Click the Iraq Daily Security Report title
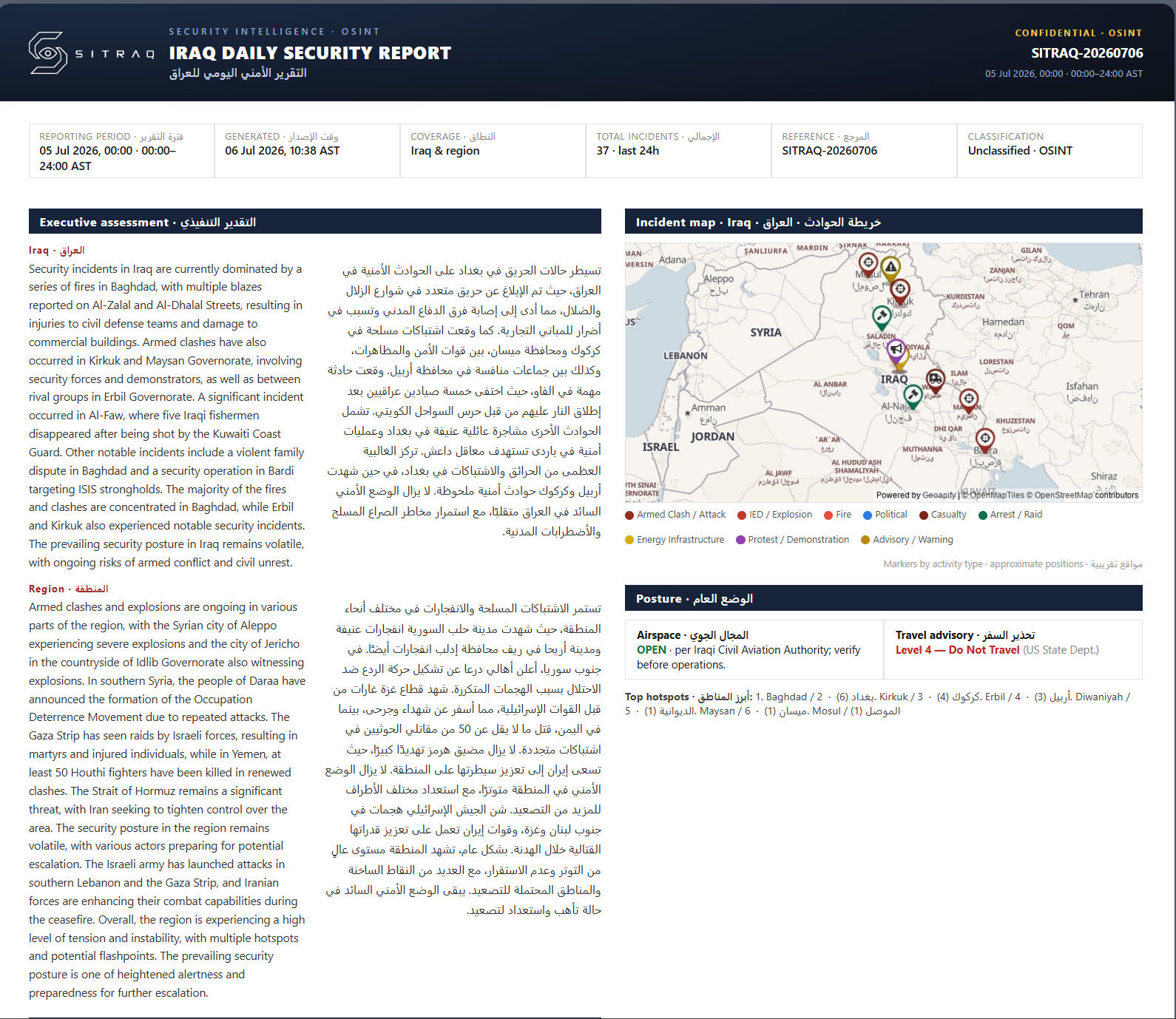Screen dimensions: 1176x1019 click(310, 53)
